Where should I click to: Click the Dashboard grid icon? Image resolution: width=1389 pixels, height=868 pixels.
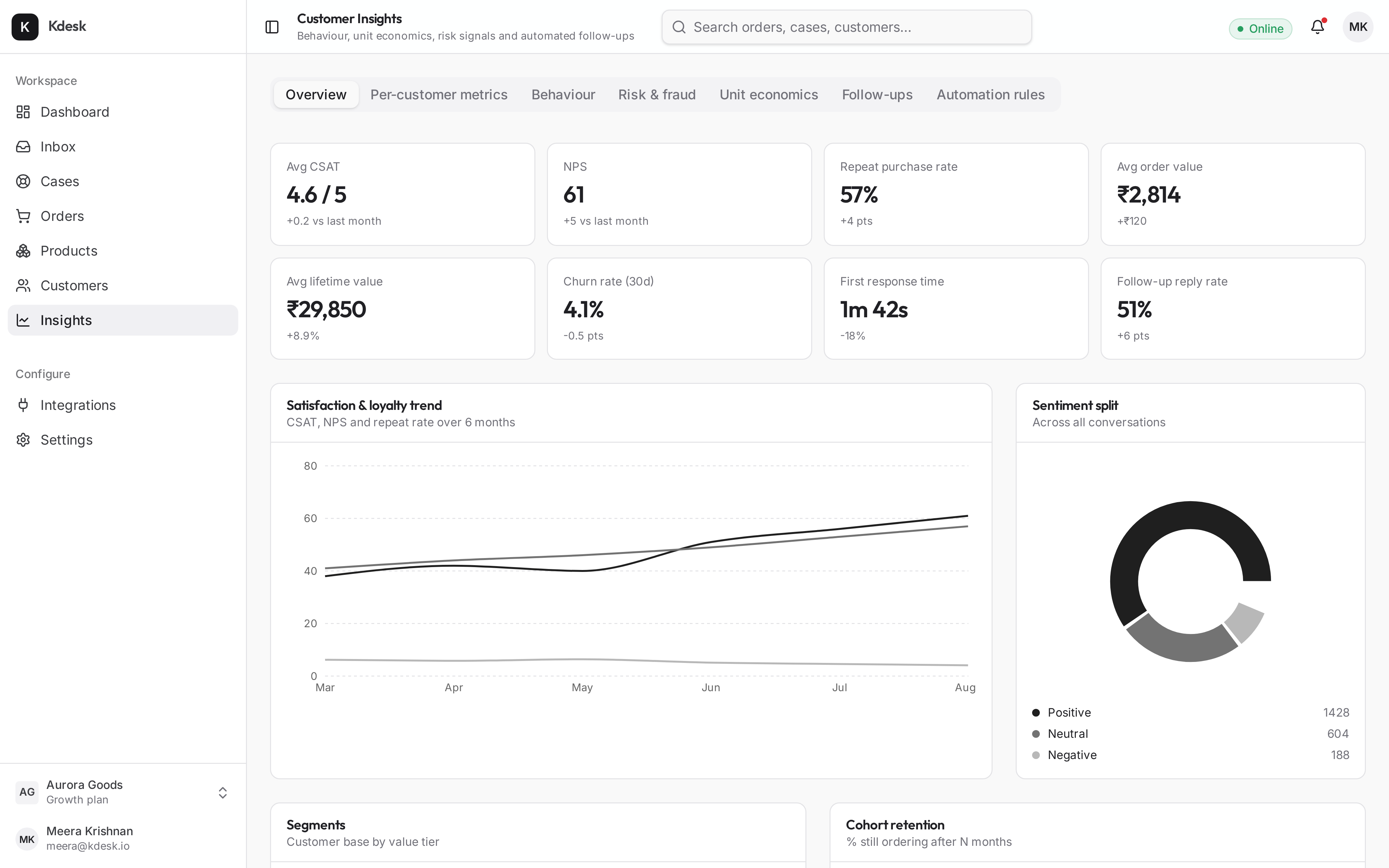(23, 112)
